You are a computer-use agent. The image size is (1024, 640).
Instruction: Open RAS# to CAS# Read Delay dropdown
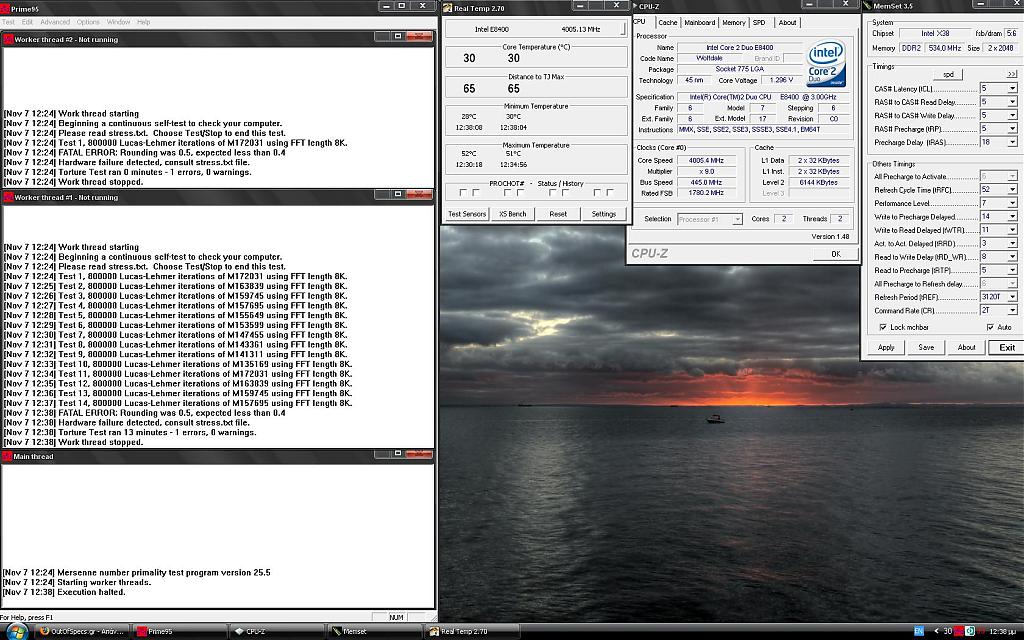[x=1012, y=102]
